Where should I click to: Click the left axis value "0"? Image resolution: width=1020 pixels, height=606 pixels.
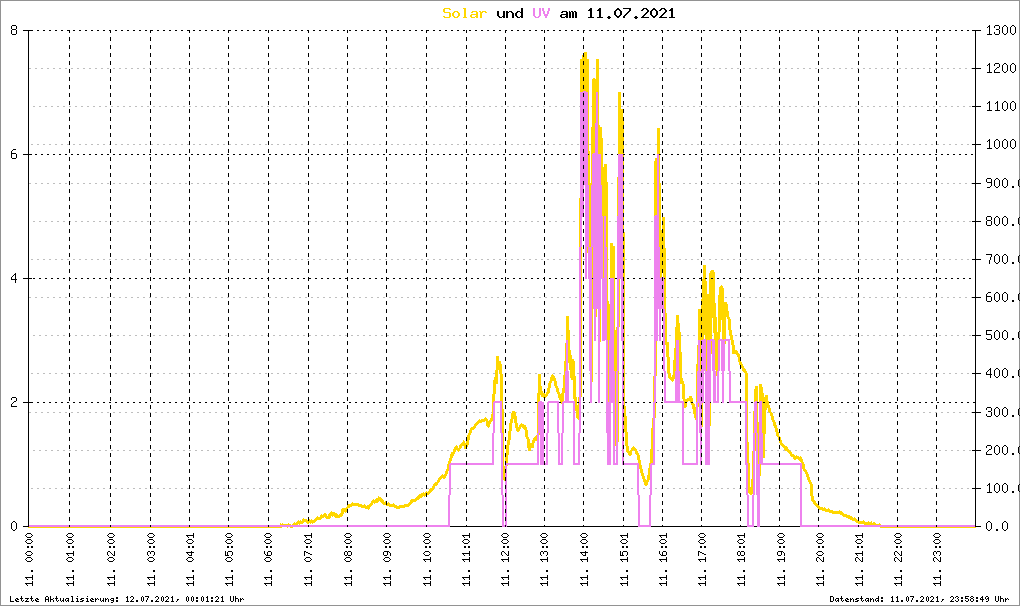click(14, 526)
